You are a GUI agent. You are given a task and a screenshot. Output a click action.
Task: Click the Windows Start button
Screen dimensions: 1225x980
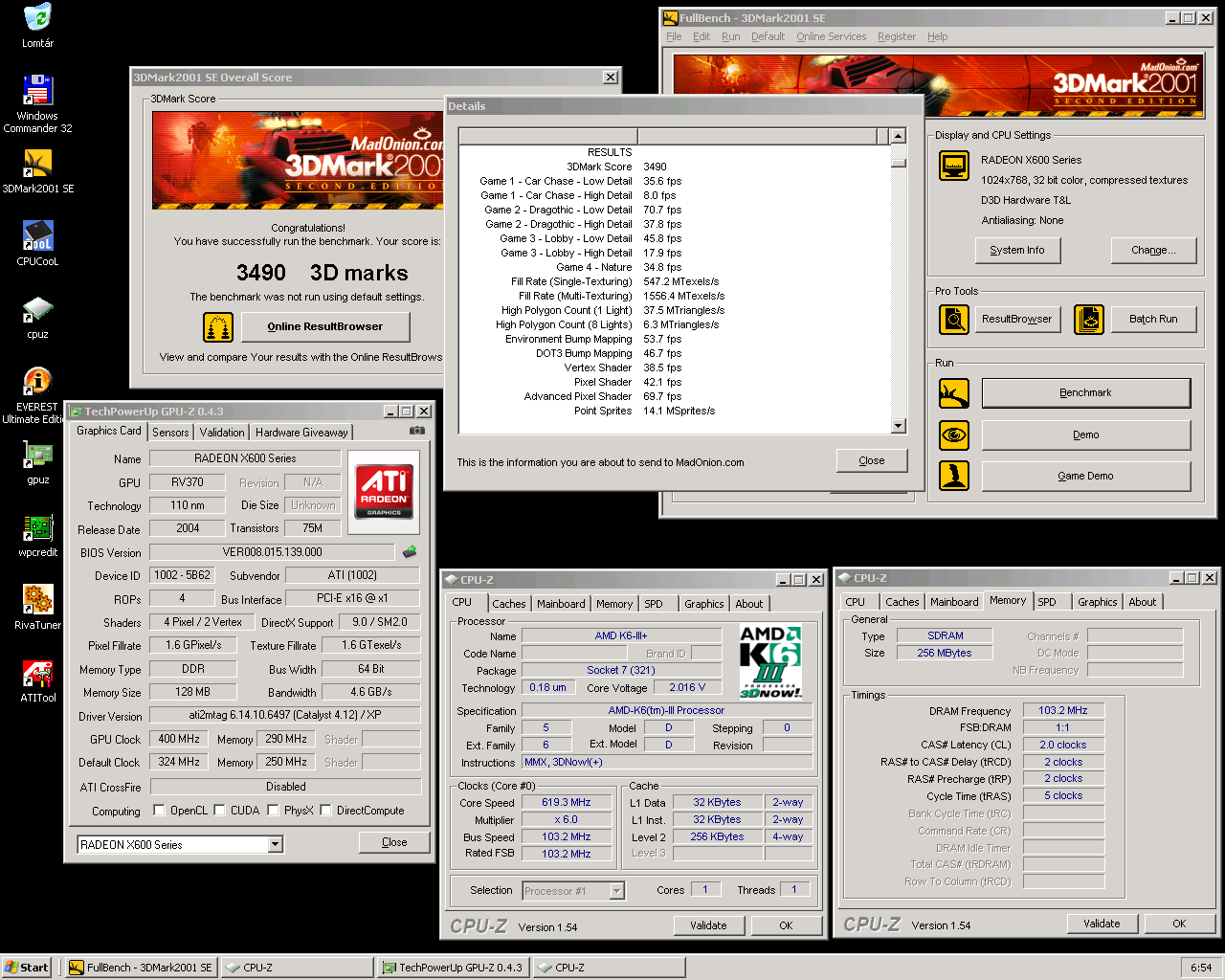click(x=27, y=968)
